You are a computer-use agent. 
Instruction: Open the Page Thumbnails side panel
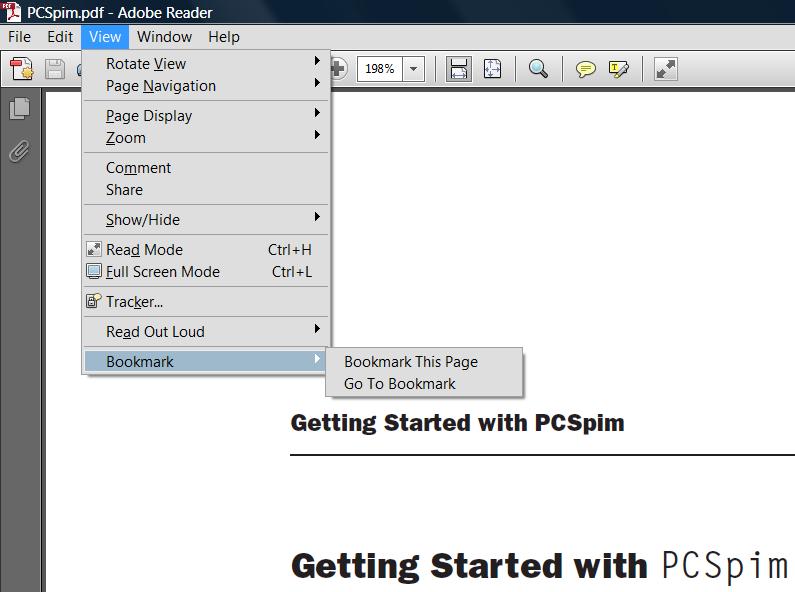click(x=20, y=108)
